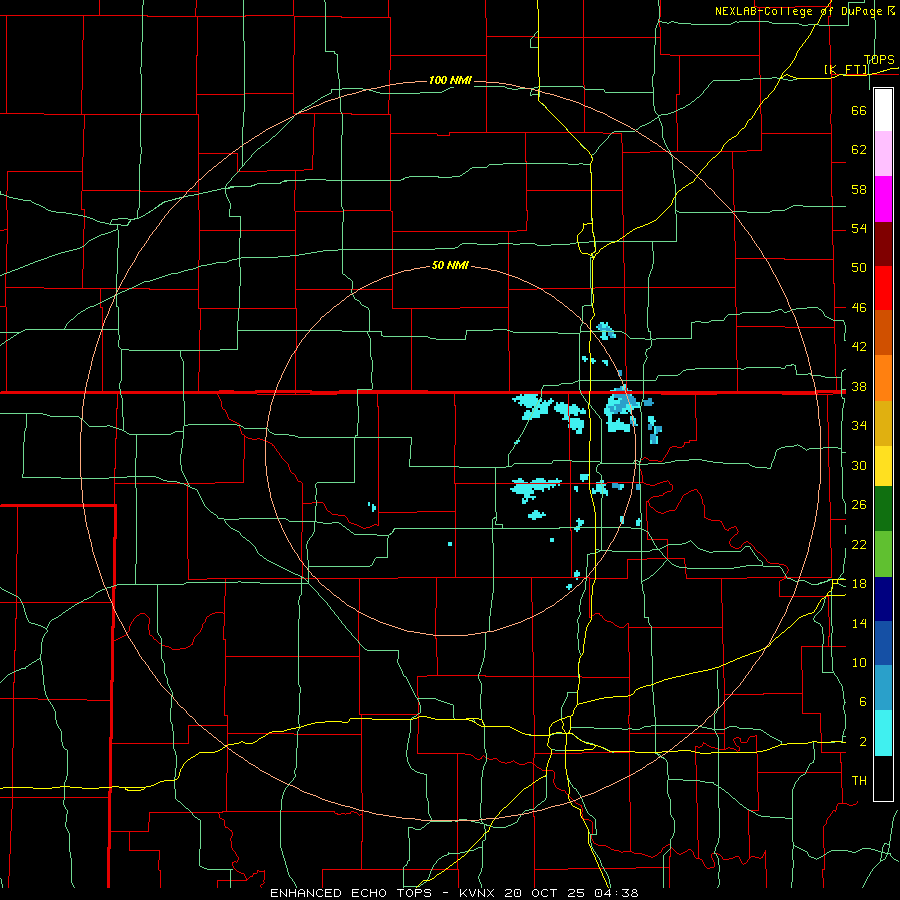The image size is (900, 900).
Task: Click the bright yellow legend swatch
Action: (x=883, y=466)
